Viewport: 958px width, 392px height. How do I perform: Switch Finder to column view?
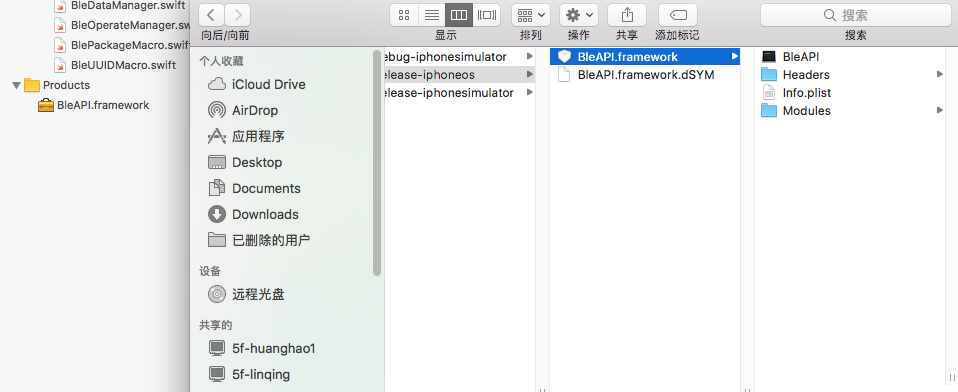coord(459,15)
